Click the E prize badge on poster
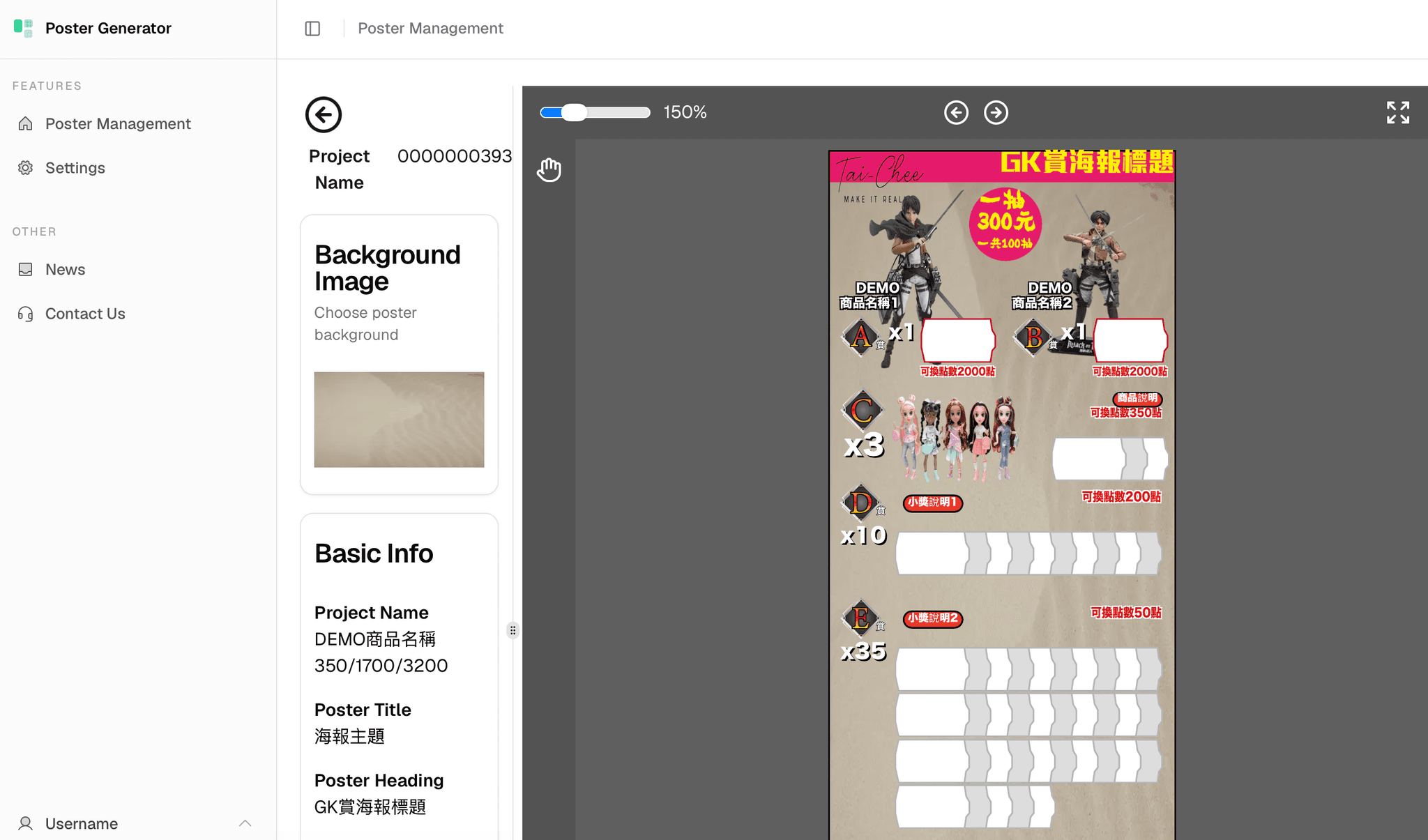 pos(861,618)
